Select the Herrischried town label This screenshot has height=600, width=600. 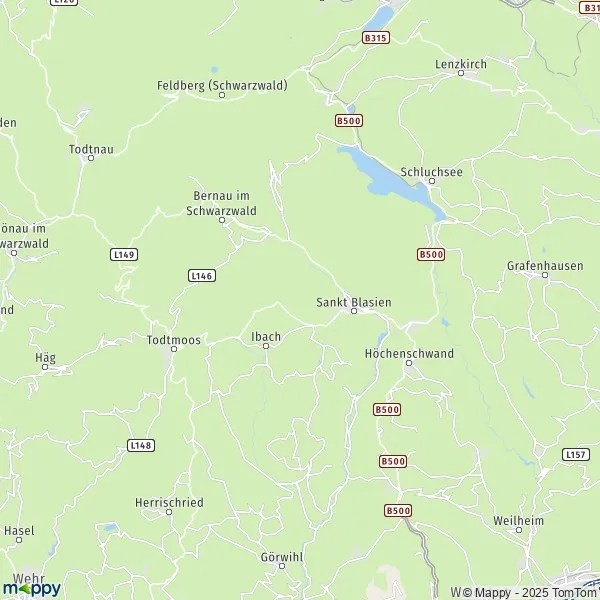[x=169, y=502]
